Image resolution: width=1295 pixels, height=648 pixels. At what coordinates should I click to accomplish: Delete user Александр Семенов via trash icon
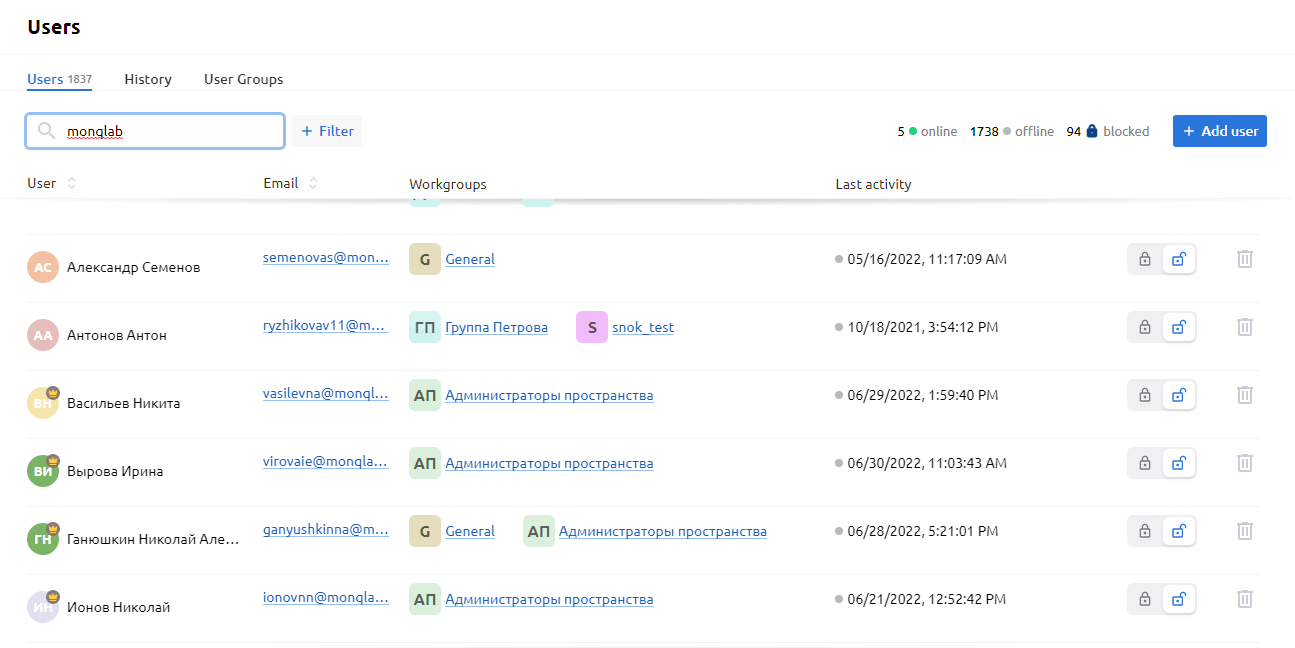(x=1244, y=259)
